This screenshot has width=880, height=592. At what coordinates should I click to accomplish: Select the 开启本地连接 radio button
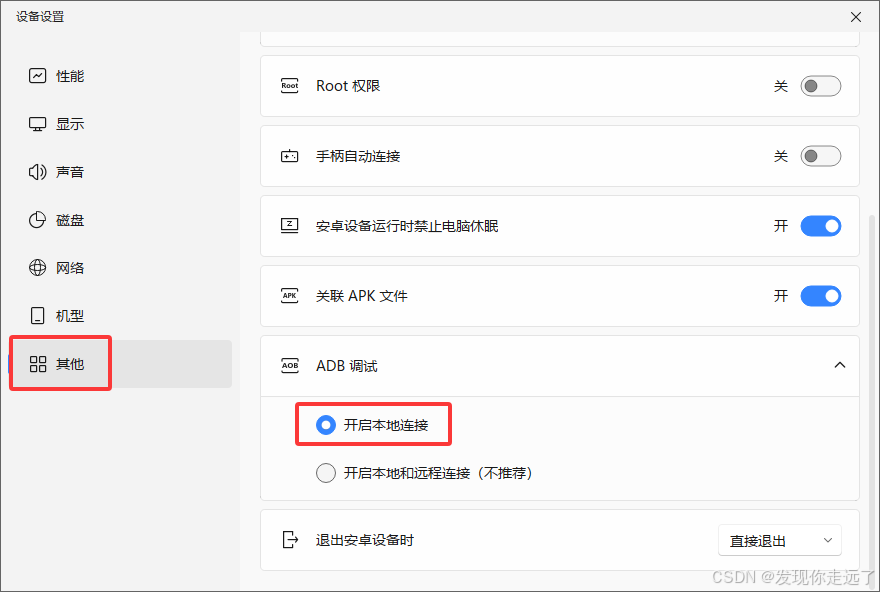pyautogui.click(x=326, y=425)
